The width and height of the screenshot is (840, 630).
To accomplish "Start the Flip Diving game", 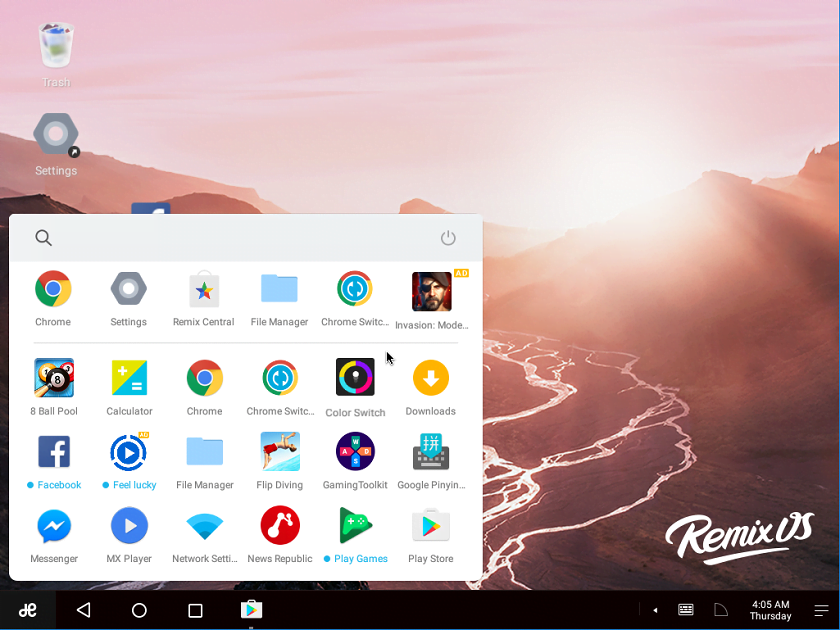I will (279, 451).
